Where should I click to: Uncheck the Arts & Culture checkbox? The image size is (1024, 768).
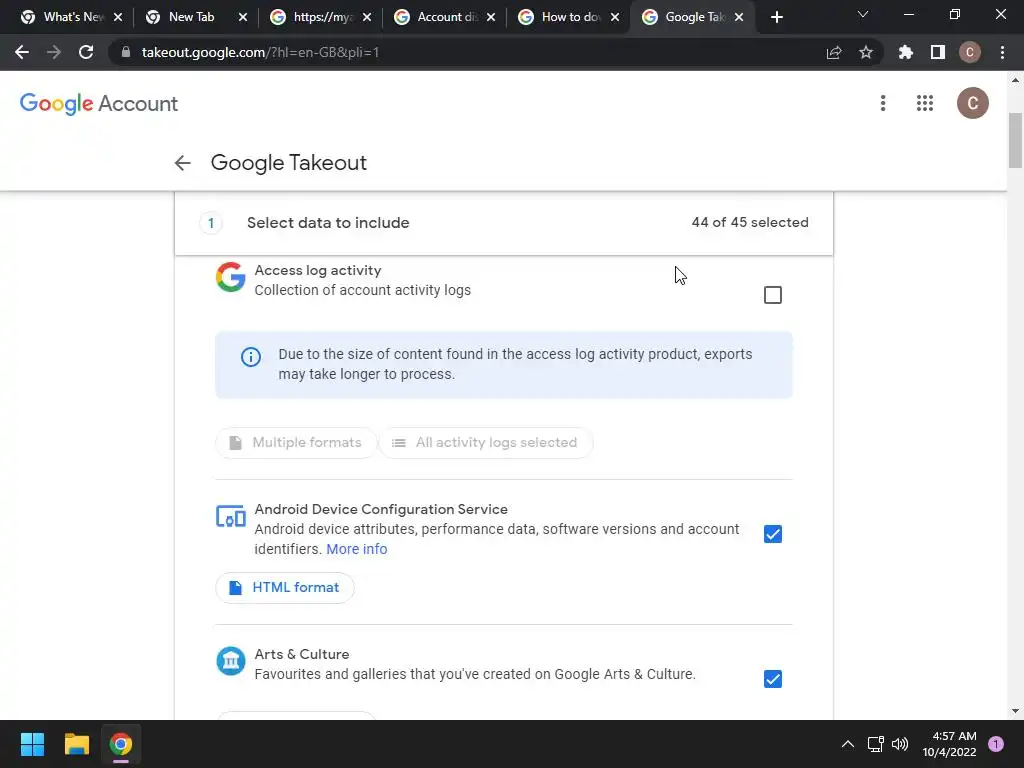[773, 679]
